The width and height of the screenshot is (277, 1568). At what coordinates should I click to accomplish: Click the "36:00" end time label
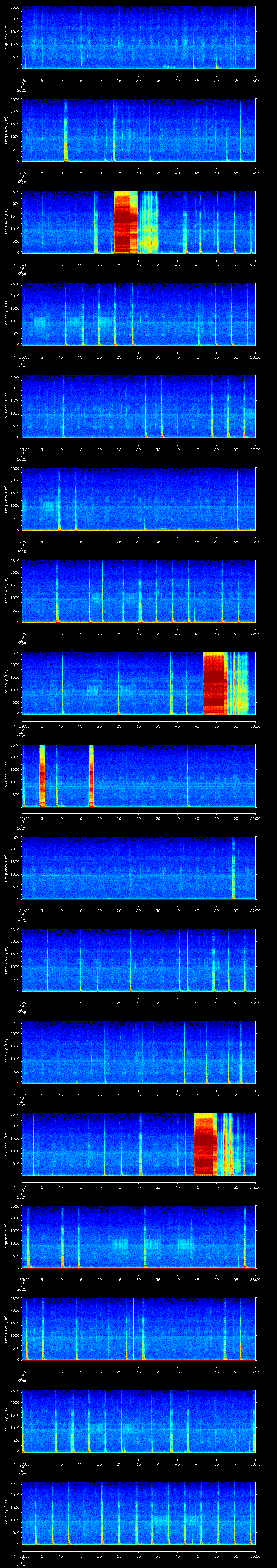[x=256, y=1279]
